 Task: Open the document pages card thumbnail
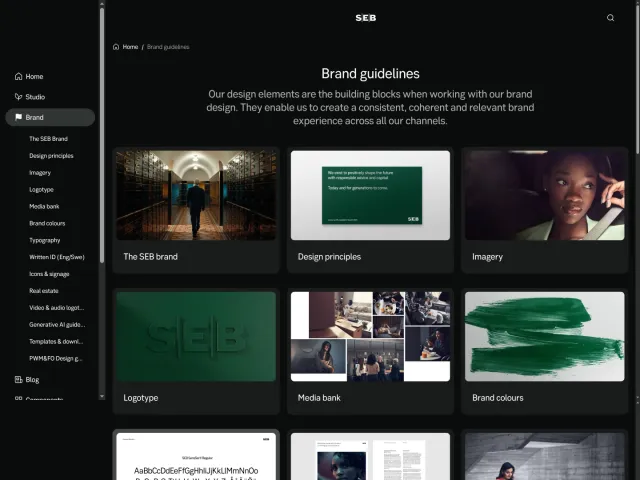click(x=370, y=456)
